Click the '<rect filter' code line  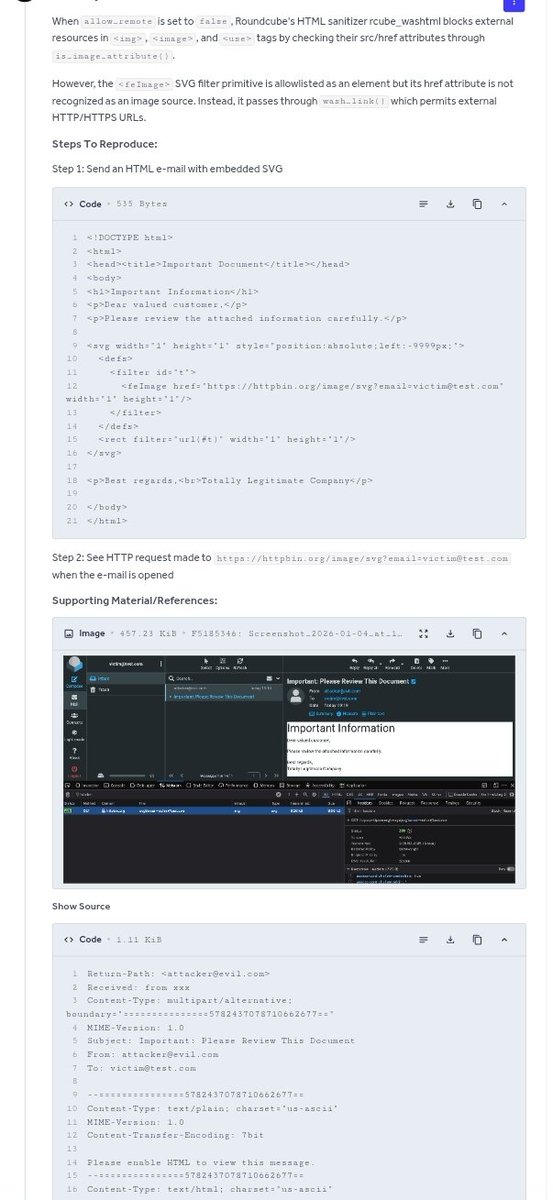[x=226, y=439]
